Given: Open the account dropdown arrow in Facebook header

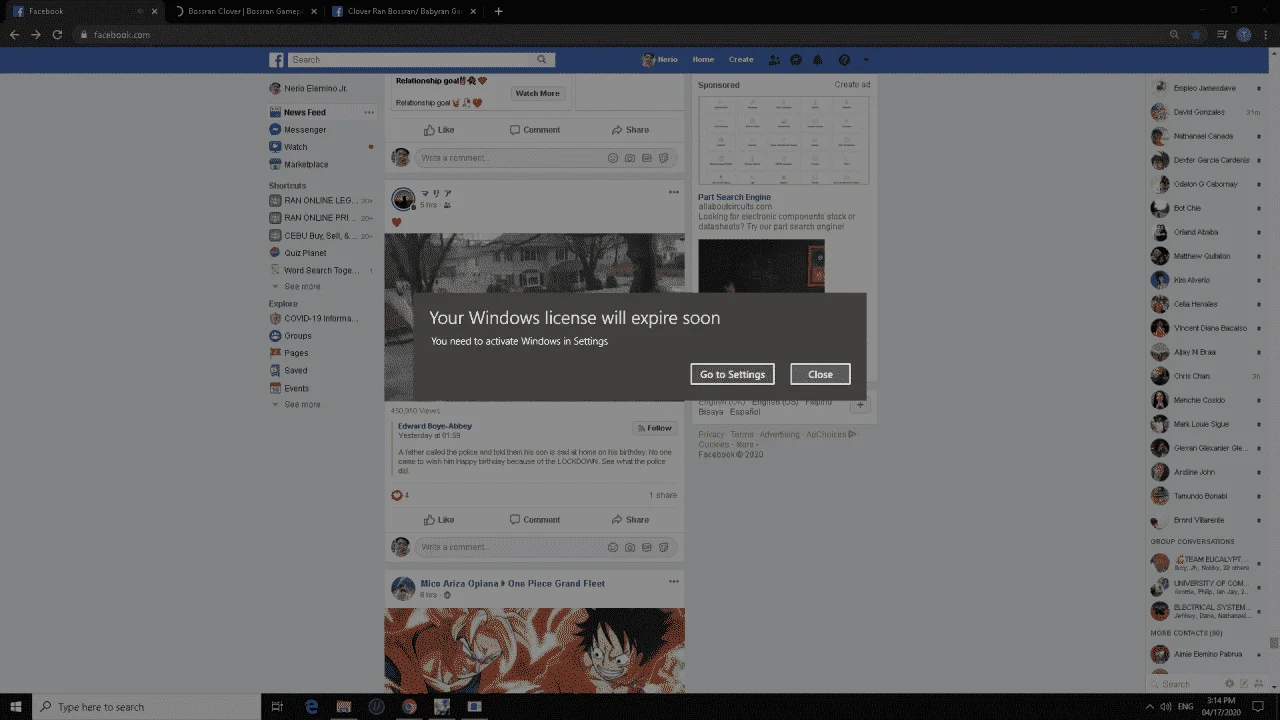Looking at the screenshot, I should click(x=866, y=60).
